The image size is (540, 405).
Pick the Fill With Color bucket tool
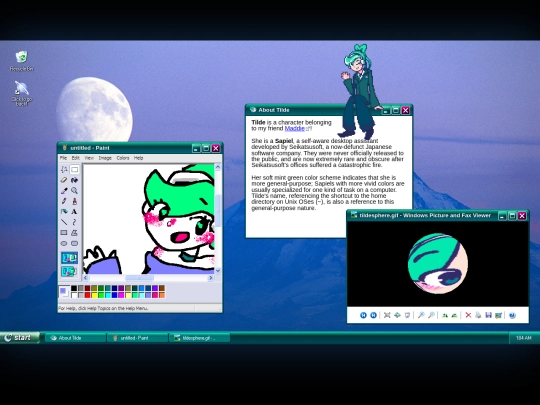coord(74,180)
